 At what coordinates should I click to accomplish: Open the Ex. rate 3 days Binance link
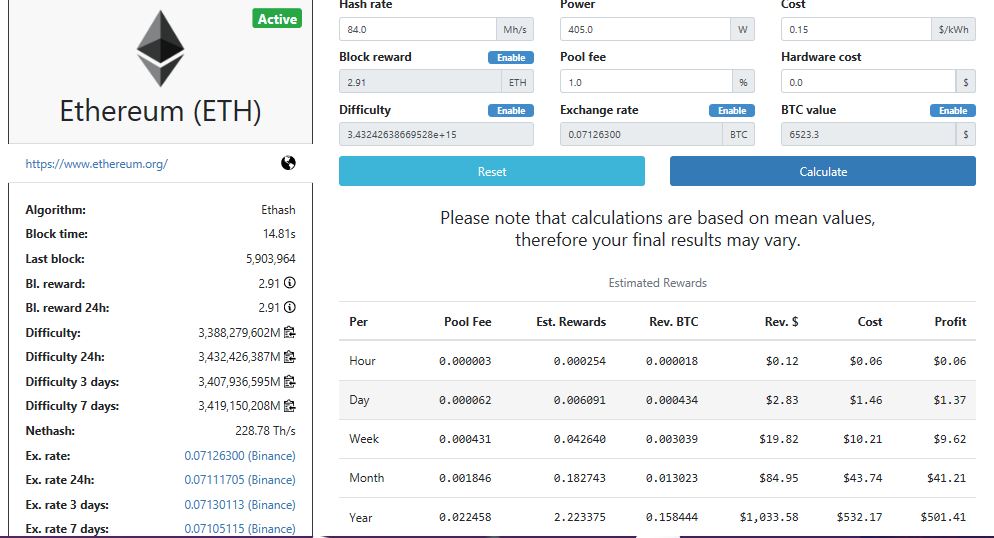coord(240,504)
